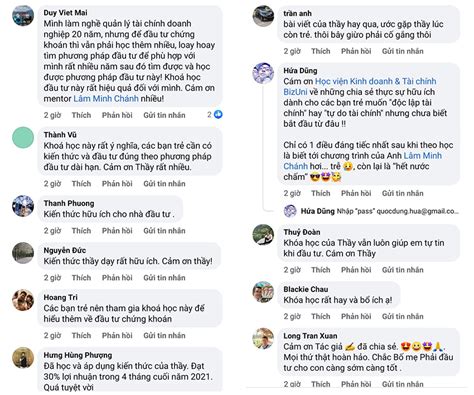Viewport: 474px width, 395px height.
Task: Open Hứa Dũng's main comment avatar
Action: [x=263, y=73]
